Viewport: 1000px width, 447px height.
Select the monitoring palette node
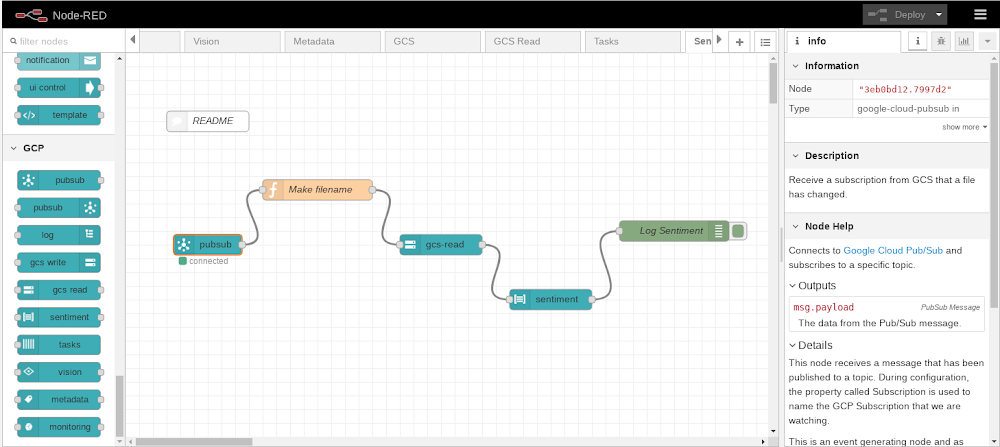click(59, 427)
